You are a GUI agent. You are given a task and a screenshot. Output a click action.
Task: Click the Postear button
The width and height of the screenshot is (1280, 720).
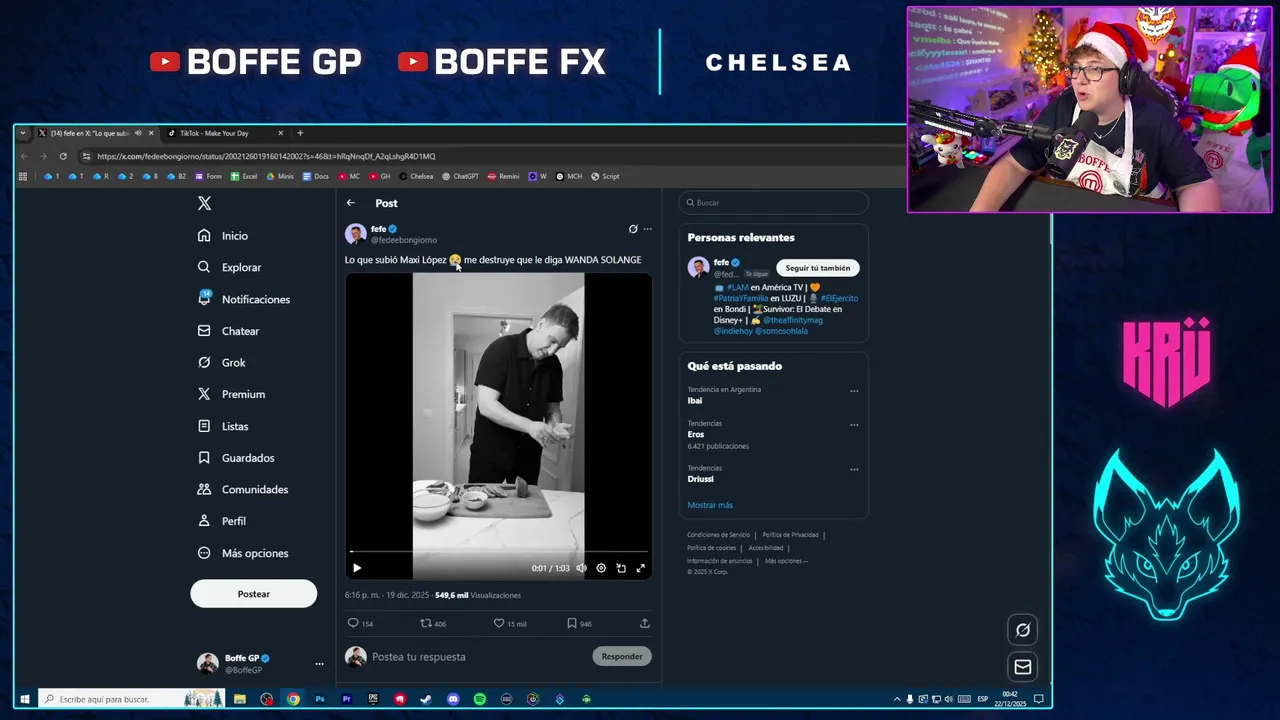pos(254,594)
